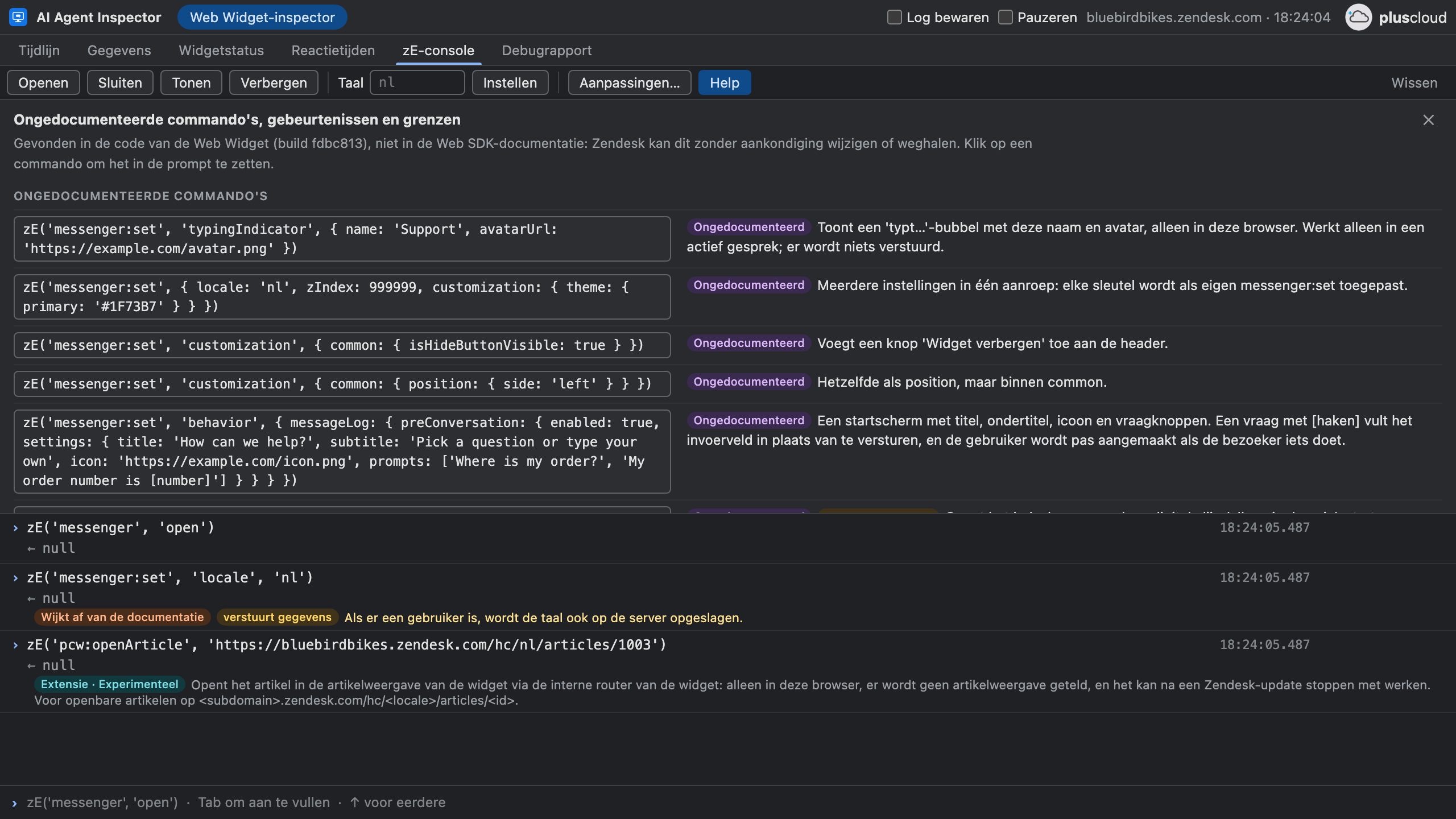This screenshot has width=1456, height=819.
Task: Click the 'Extensie · Experimenteel' badge
Action: [109, 684]
